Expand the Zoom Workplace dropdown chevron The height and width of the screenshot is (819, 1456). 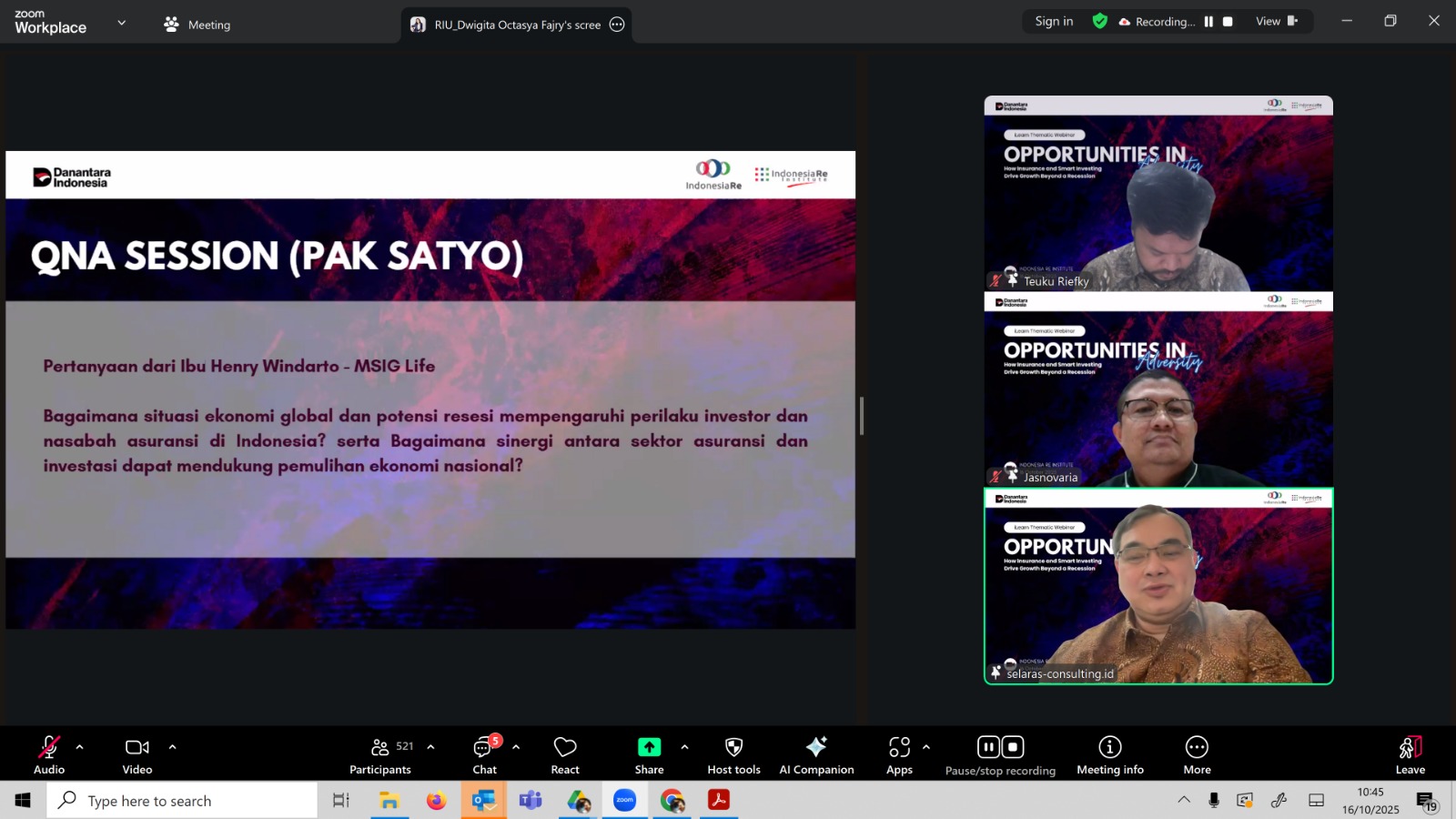(x=122, y=23)
